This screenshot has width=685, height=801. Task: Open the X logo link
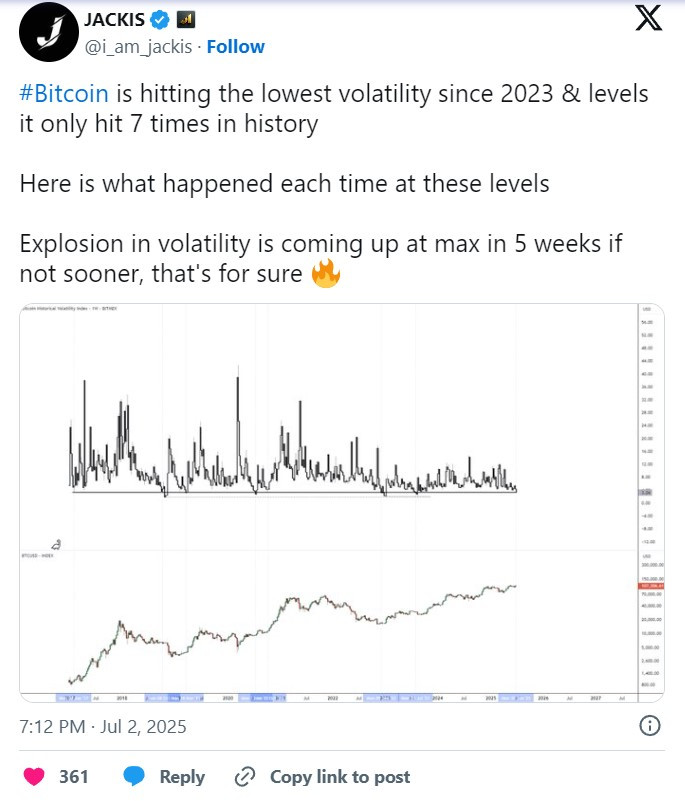coord(649,19)
